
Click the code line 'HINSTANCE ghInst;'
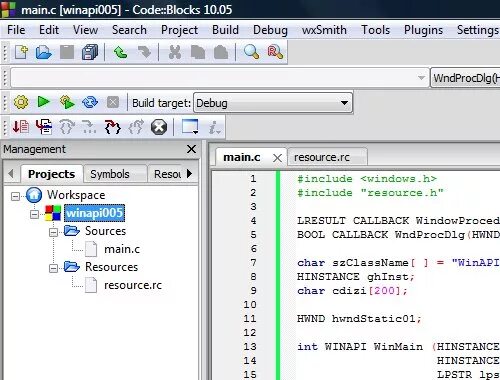[x=356, y=277]
